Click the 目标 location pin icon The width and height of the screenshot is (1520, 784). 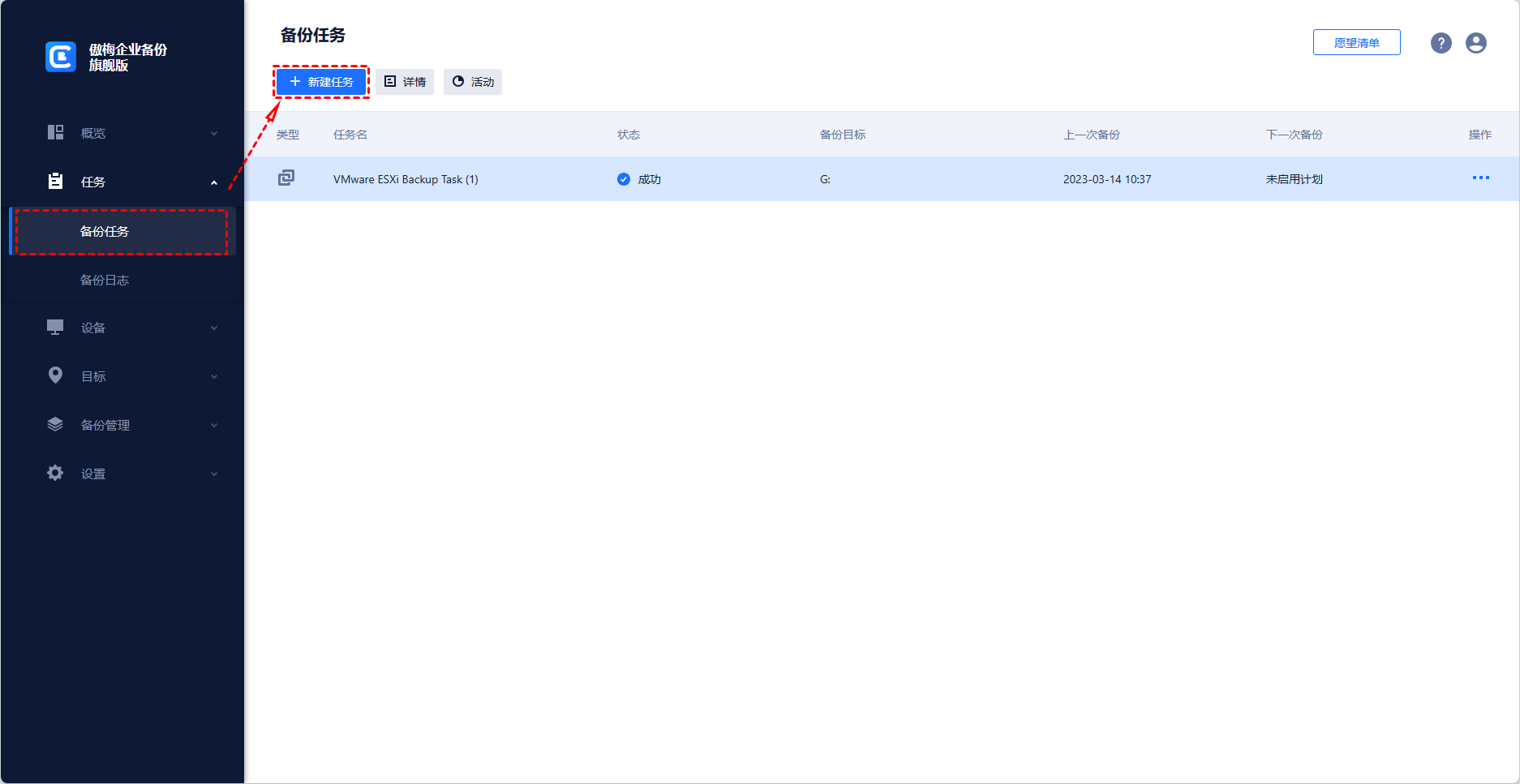pos(55,375)
